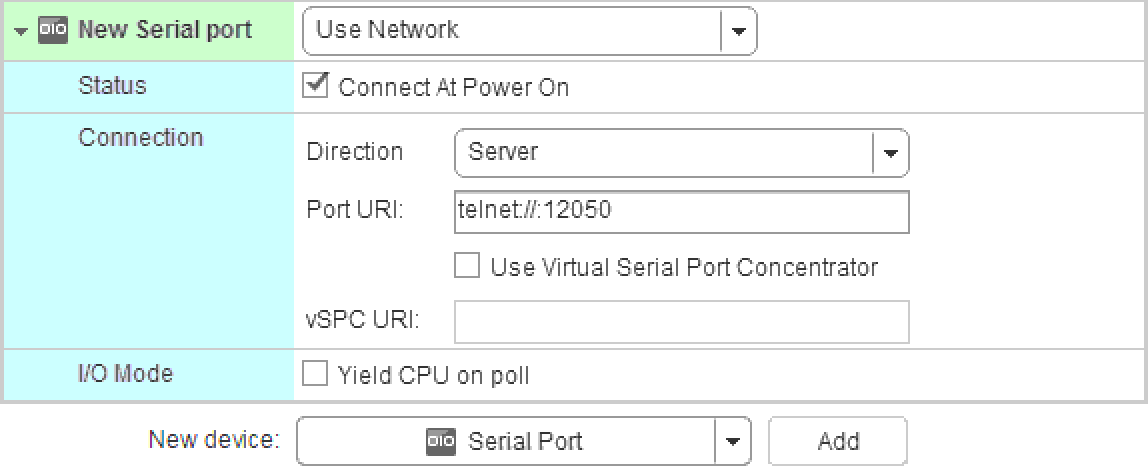Uncheck Connect At Power On
Image resolution: width=1148 pixels, height=472 pixels.
pyautogui.click(x=315, y=87)
